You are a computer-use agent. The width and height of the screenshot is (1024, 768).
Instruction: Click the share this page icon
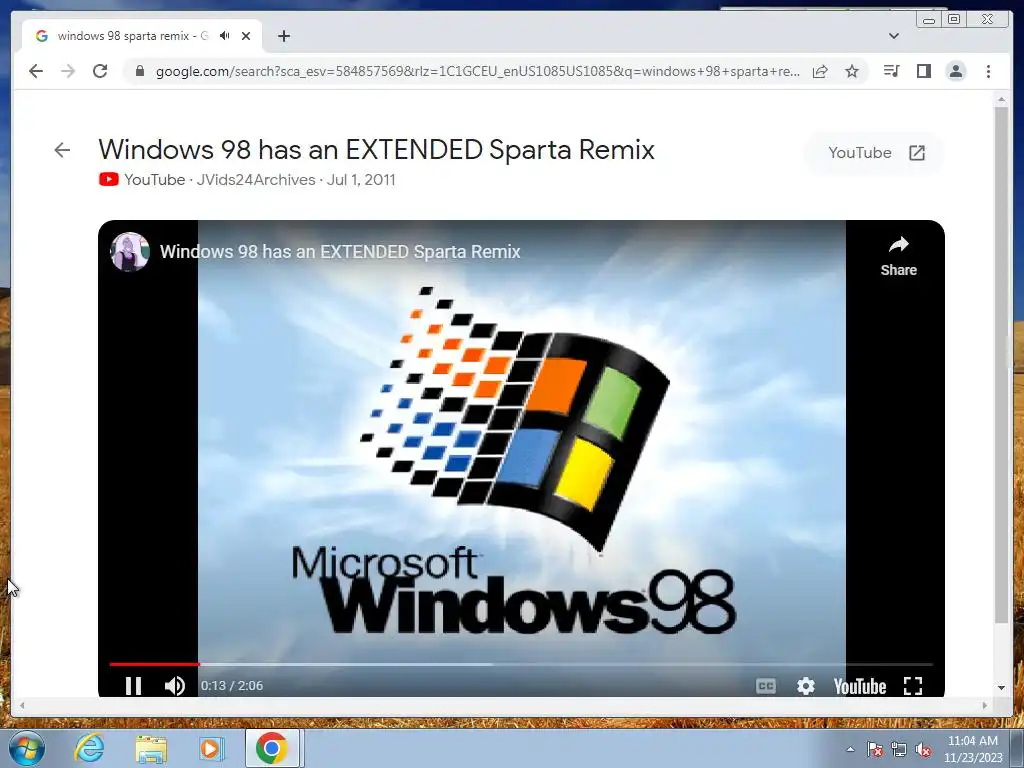click(x=820, y=71)
